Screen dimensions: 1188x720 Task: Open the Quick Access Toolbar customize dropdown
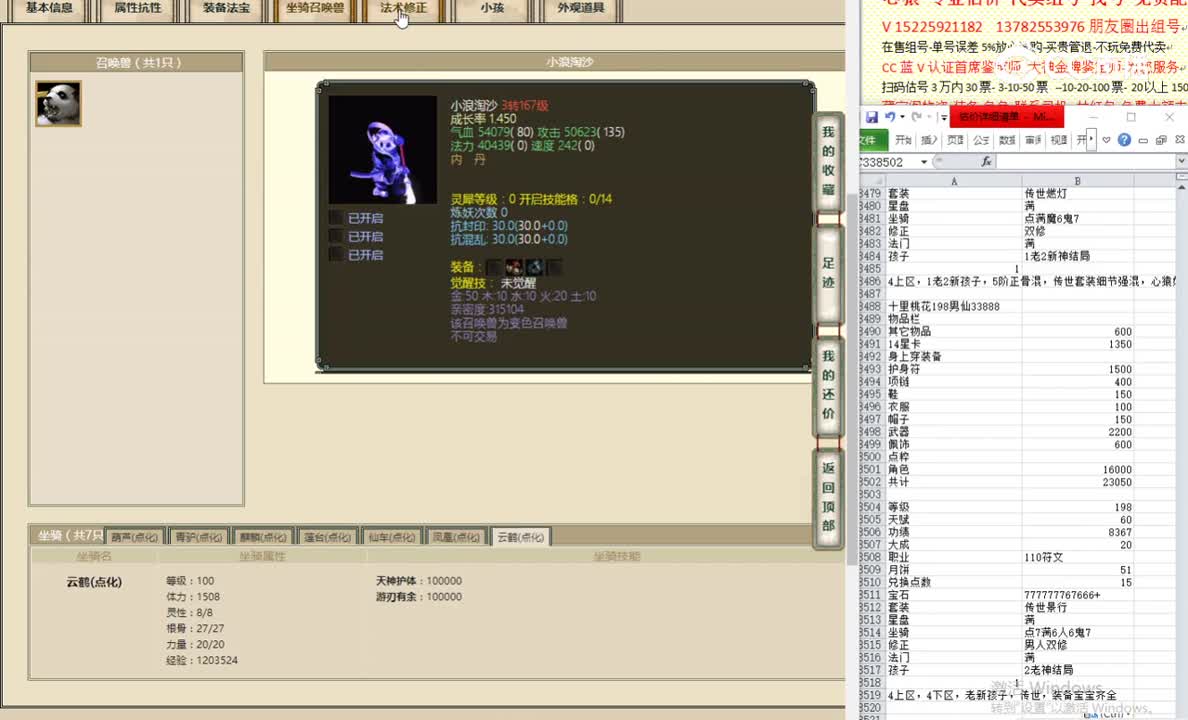coord(943,116)
